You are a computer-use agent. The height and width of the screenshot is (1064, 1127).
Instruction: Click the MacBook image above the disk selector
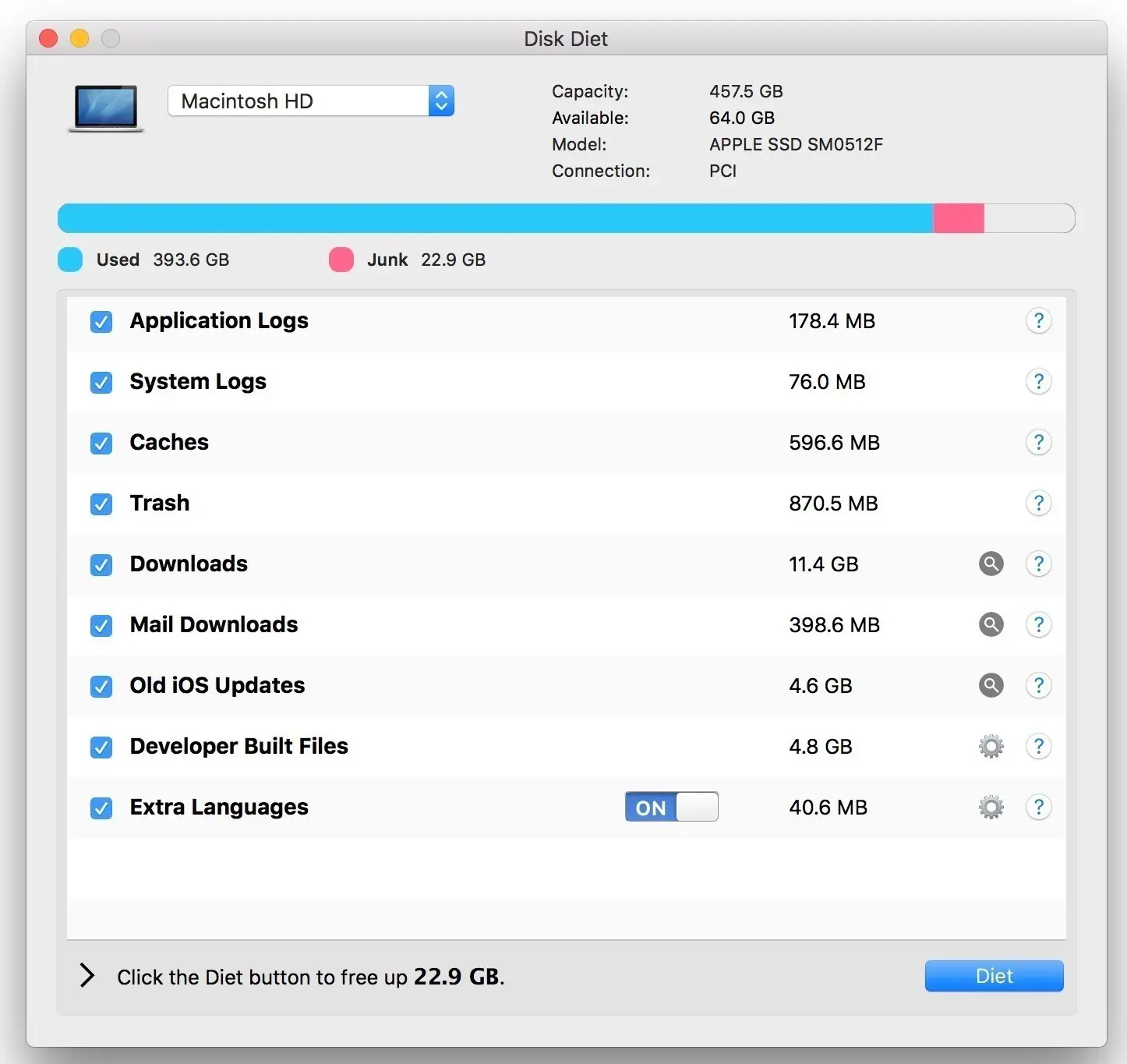[105, 108]
